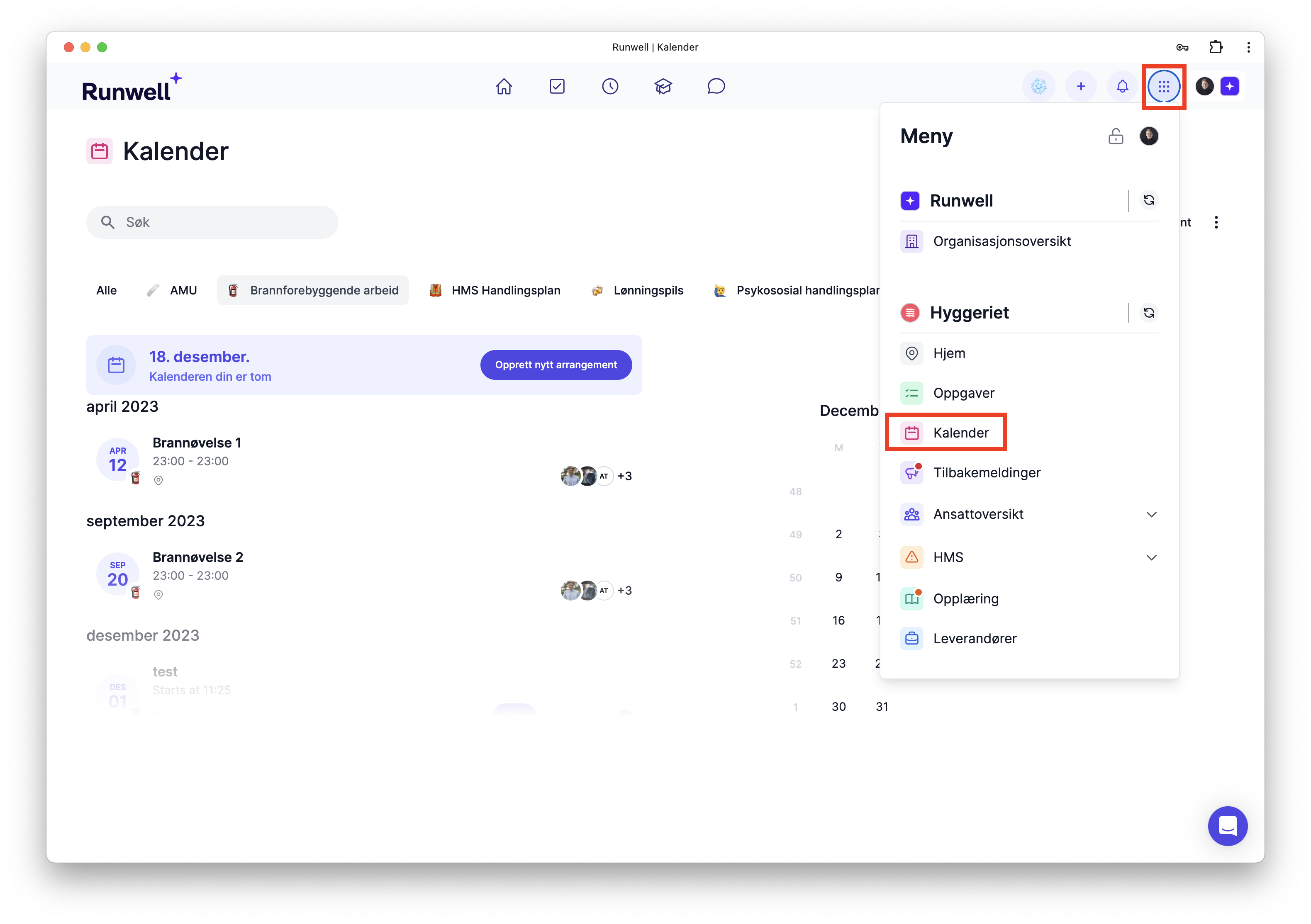Open browser three-dot menu
Screen dimensions: 1311x924
pos(1249,47)
